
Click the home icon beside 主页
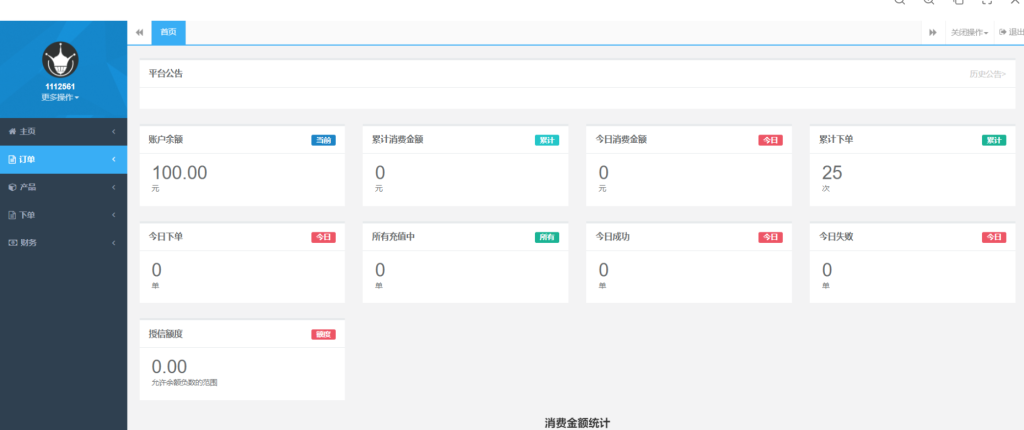[x=12, y=131]
